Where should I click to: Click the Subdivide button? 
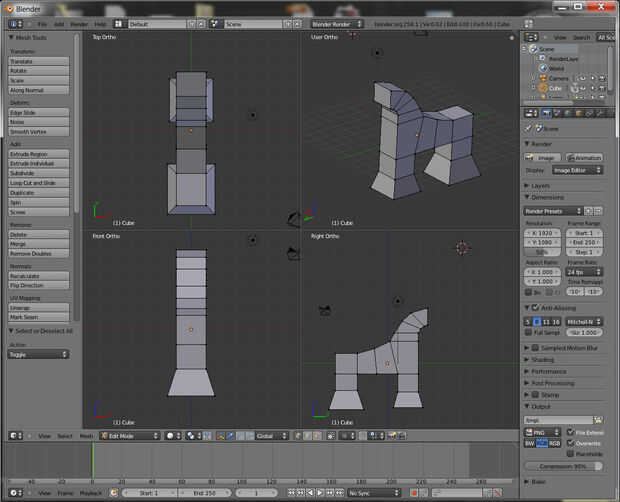[39, 173]
